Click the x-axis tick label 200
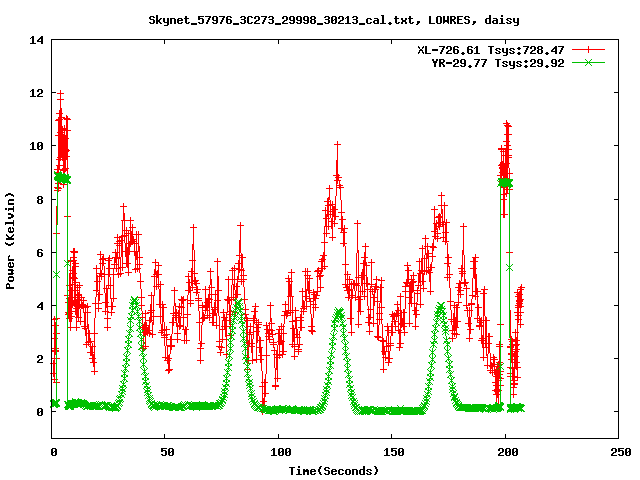This screenshot has height=480, width=640. (507, 452)
